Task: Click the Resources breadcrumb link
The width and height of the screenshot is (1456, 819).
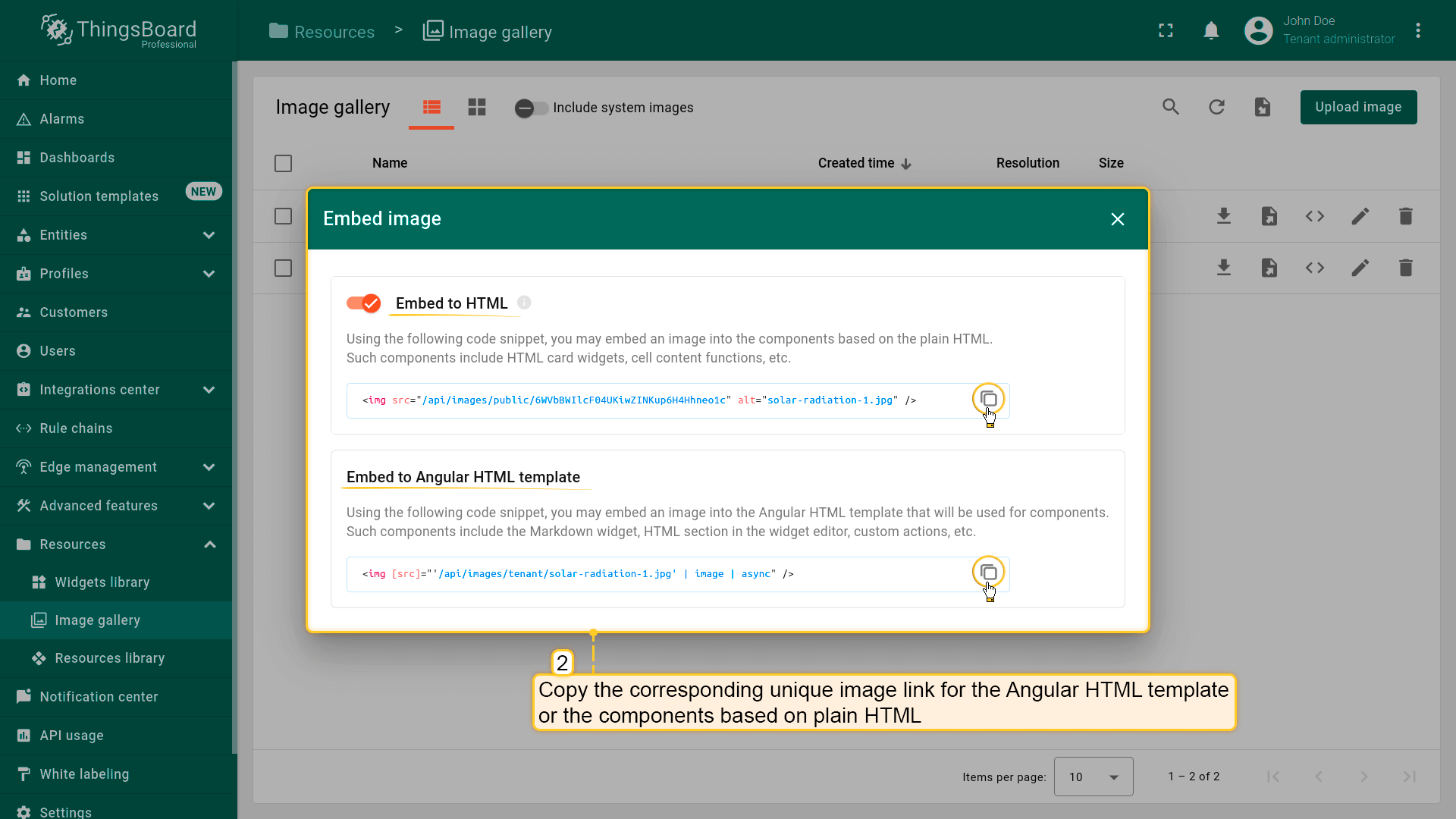Action: coord(334,32)
